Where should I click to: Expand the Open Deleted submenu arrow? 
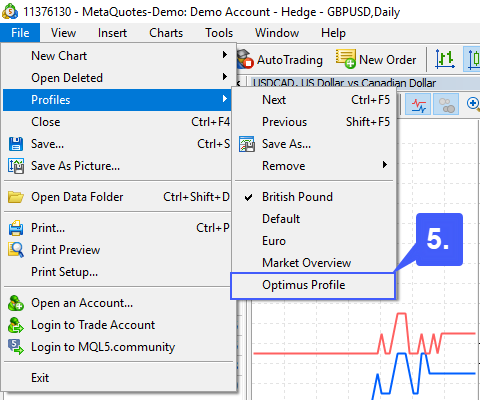(225, 77)
